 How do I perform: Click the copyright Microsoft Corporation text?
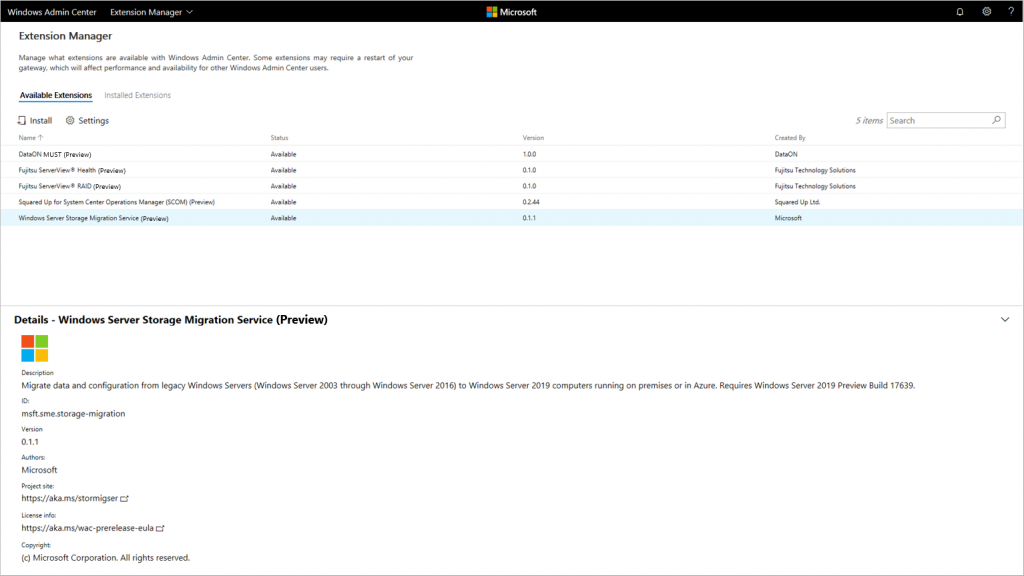pyautogui.click(x=105, y=558)
